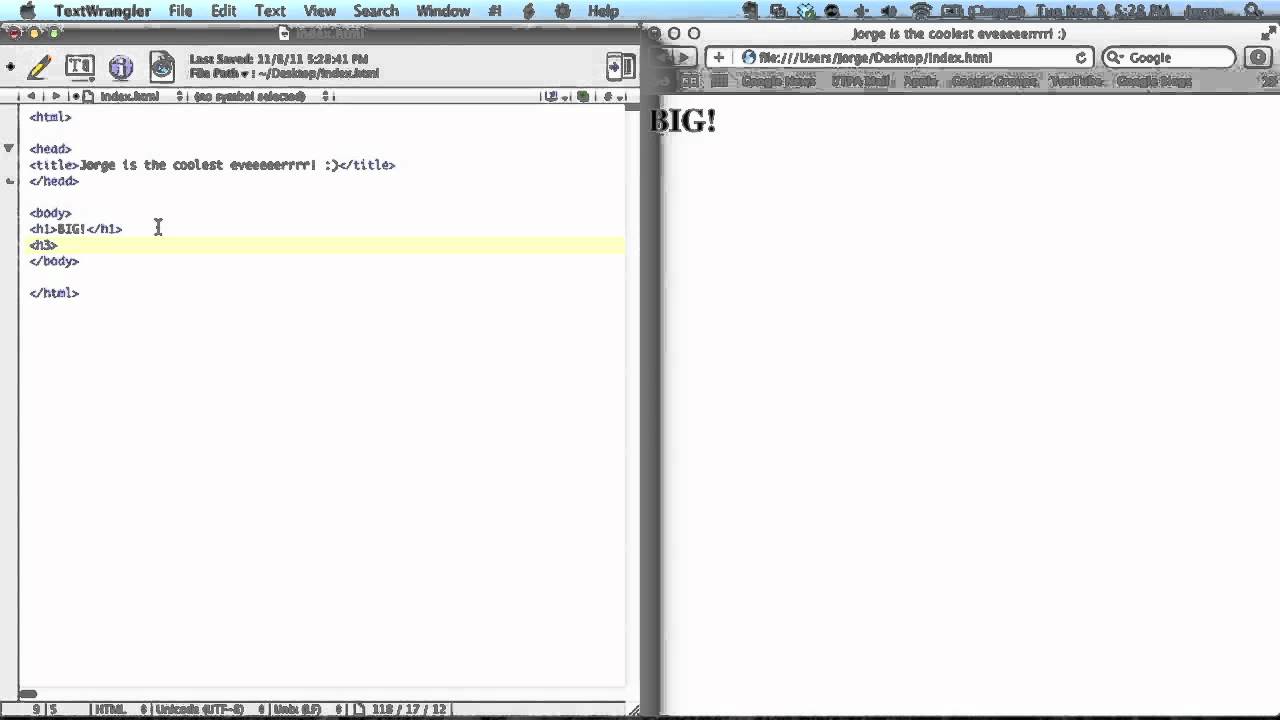Open the Text menu
Viewport: 1280px width, 720px height.
(270, 11)
